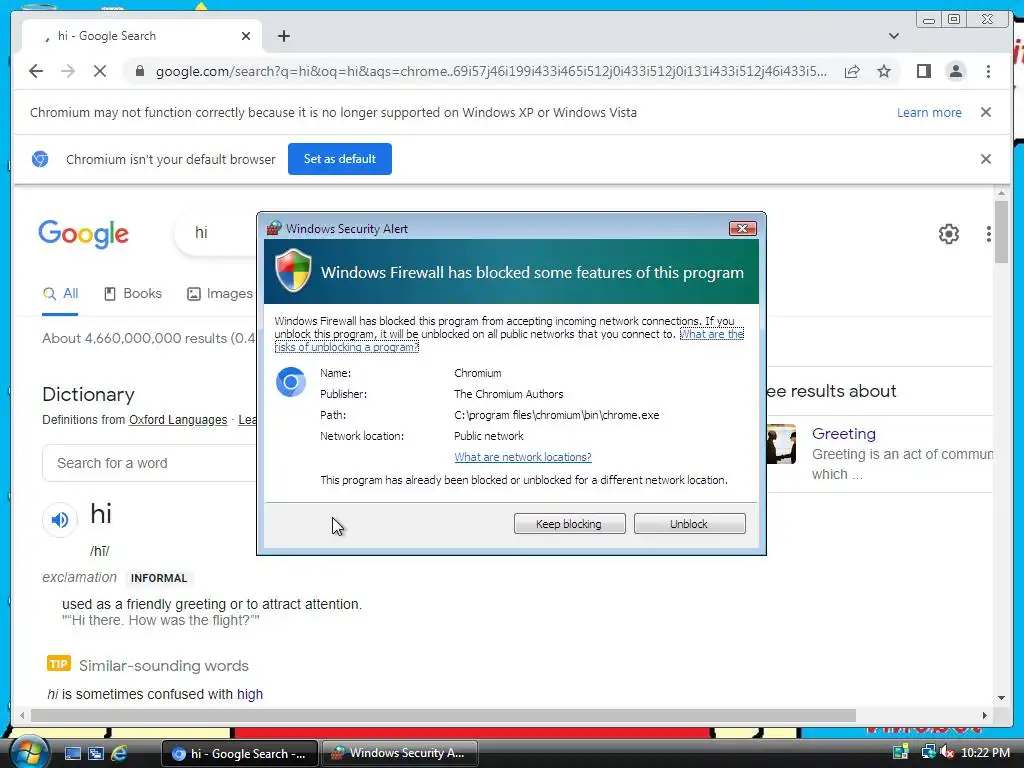1024x768 pixels.
Task: Launch Internet Explorer from quick launch
Action: click(x=119, y=753)
